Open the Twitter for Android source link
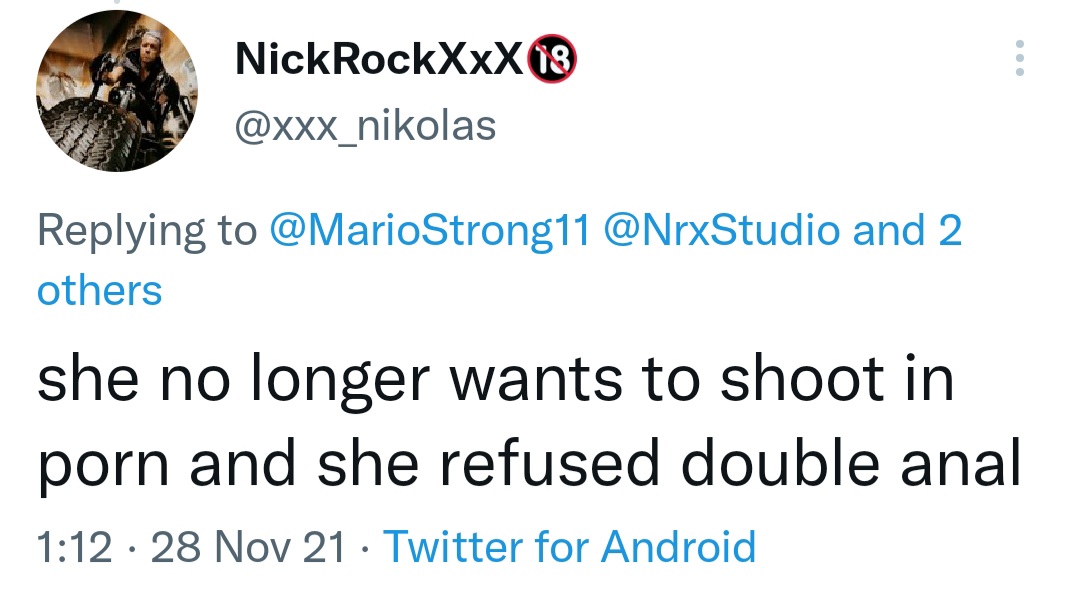This screenshot has height=605, width=1080. [x=569, y=547]
